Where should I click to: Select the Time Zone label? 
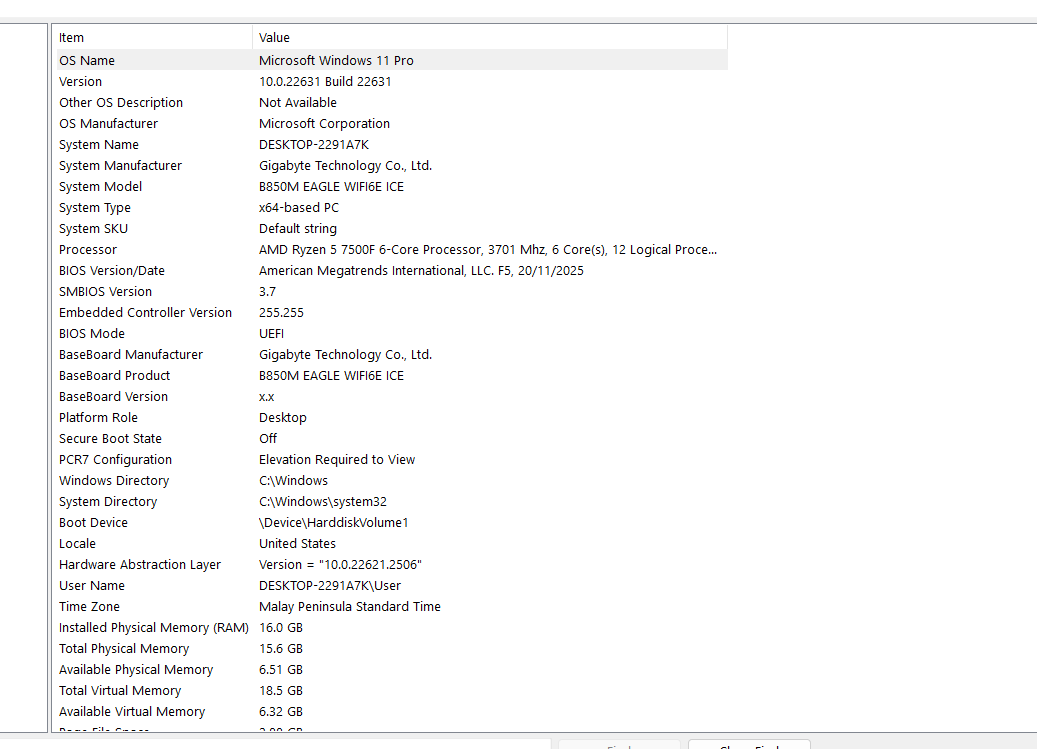[x=89, y=607]
